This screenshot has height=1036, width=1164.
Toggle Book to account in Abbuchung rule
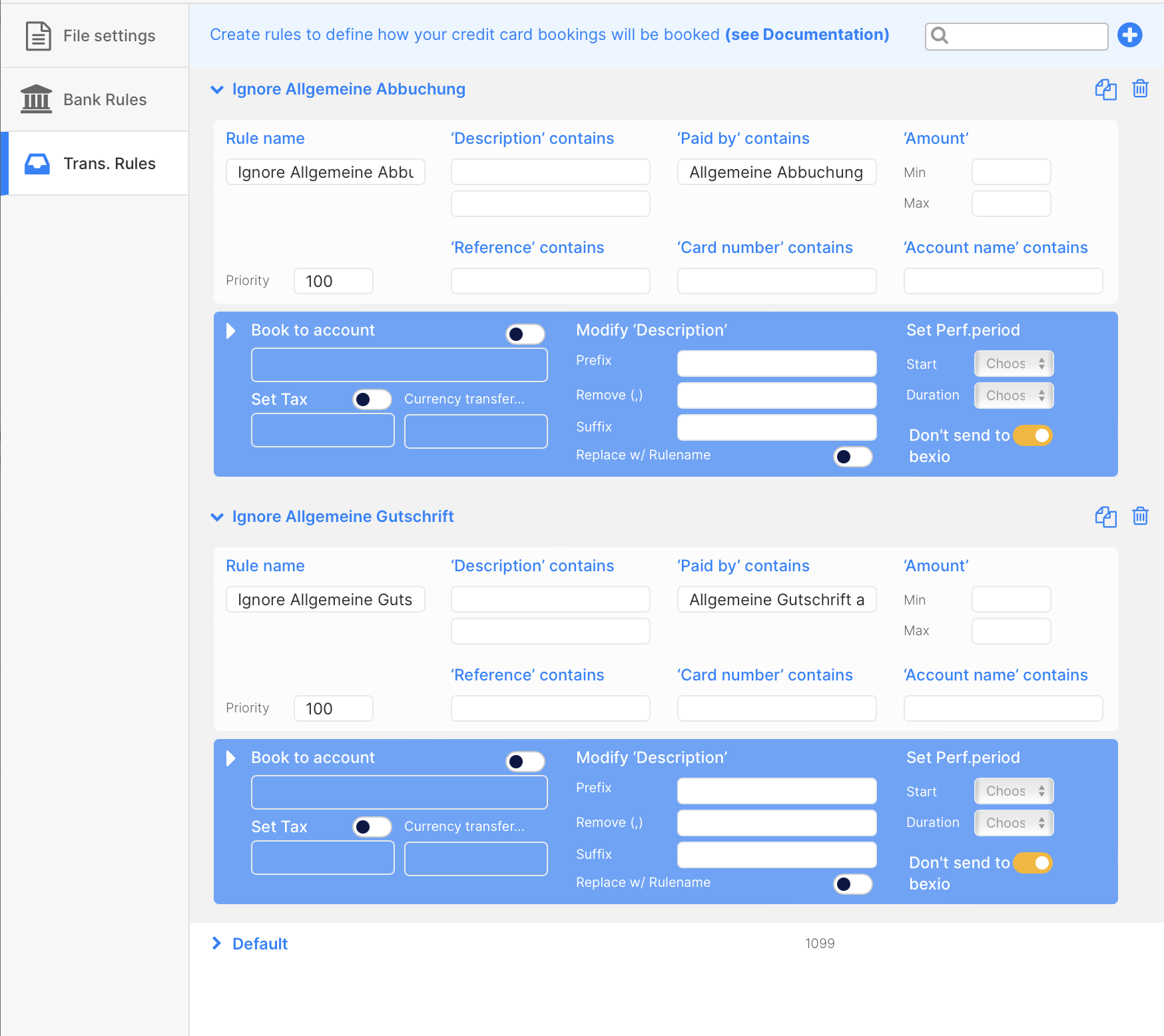click(525, 334)
